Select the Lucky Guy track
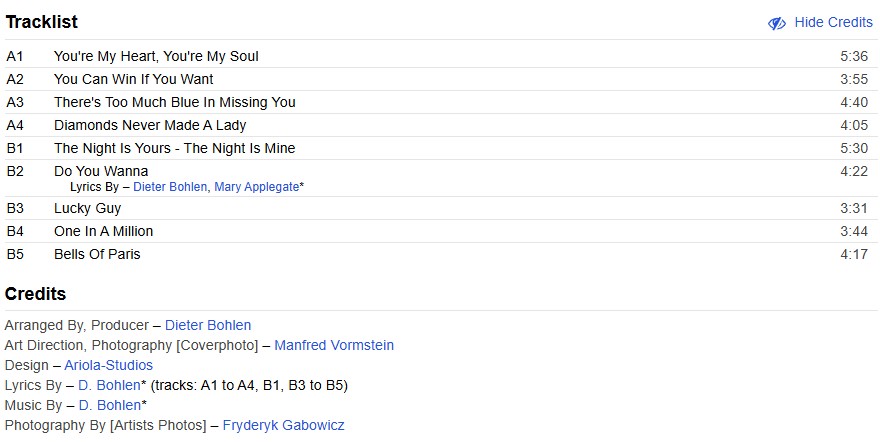 [x=87, y=208]
